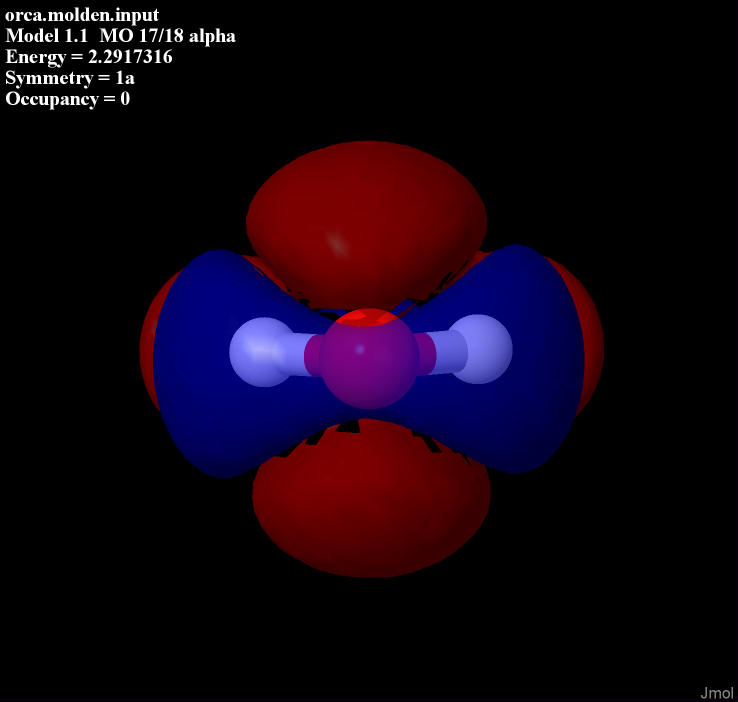Click the Jmol logo text
This screenshot has width=738, height=702.
pyautogui.click(x=716, y=693)
